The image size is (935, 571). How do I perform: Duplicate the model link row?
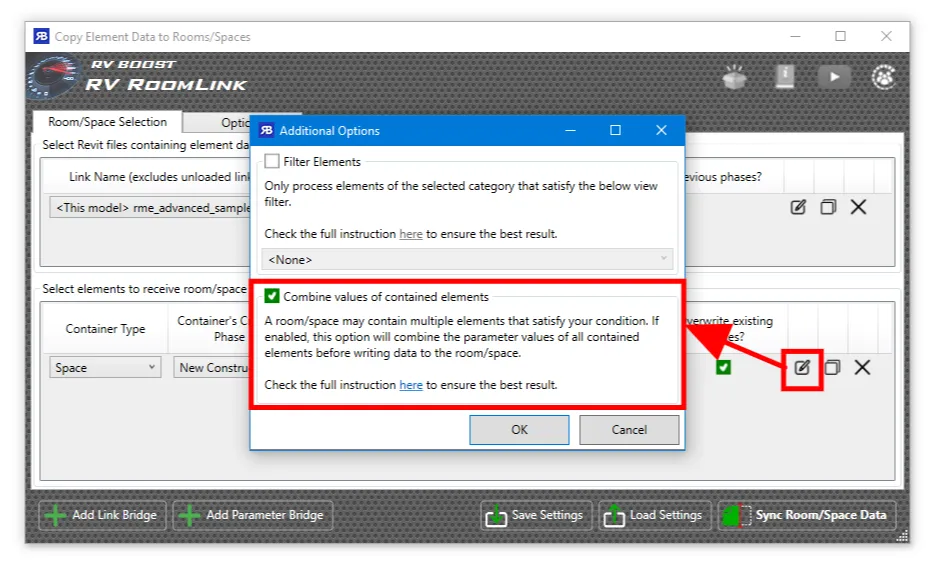(828, 207)
